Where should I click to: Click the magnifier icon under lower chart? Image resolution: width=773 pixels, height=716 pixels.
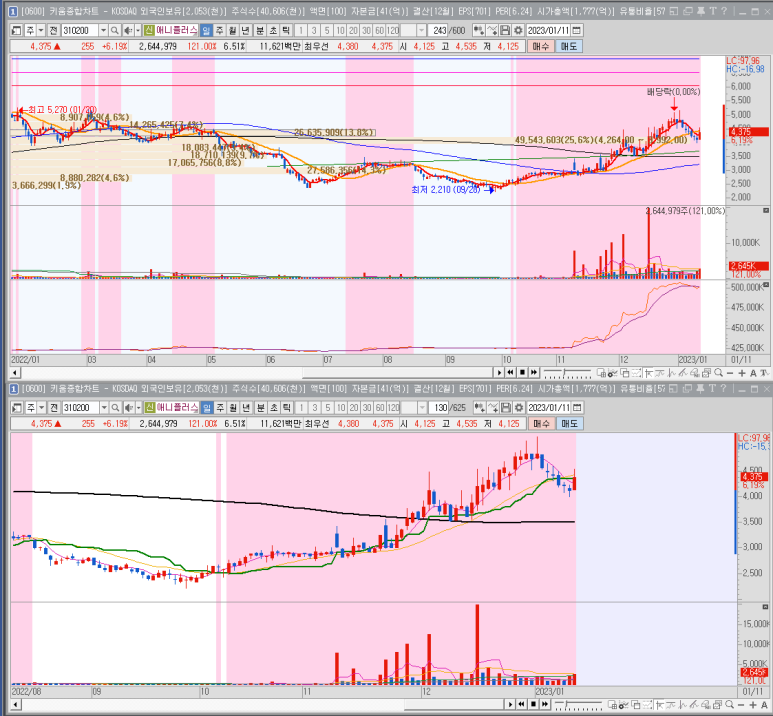point(730,704)
